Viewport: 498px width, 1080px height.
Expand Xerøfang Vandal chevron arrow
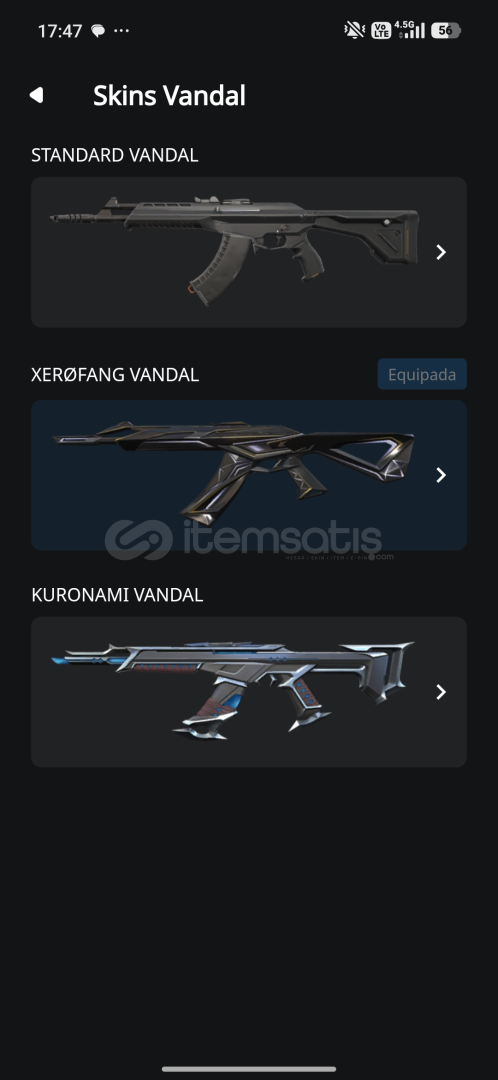[x=442, y=475]
